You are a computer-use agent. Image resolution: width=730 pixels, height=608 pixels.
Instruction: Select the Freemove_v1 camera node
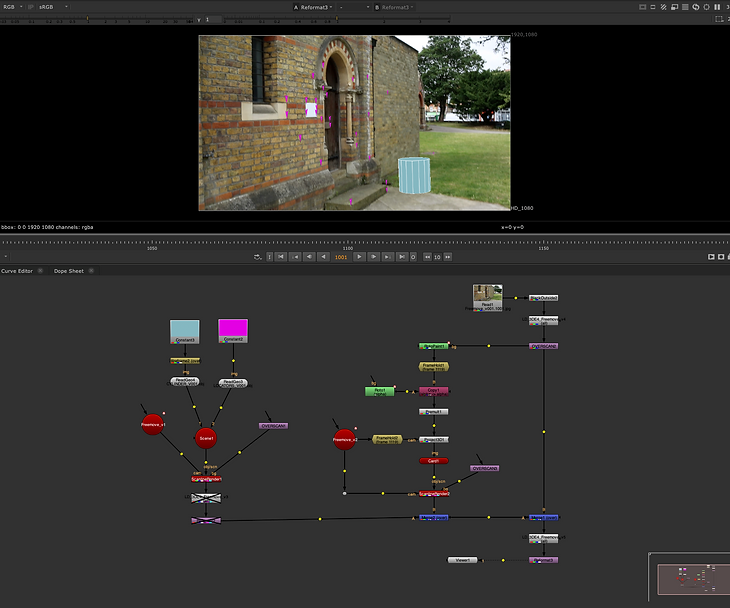click(153, 424)
